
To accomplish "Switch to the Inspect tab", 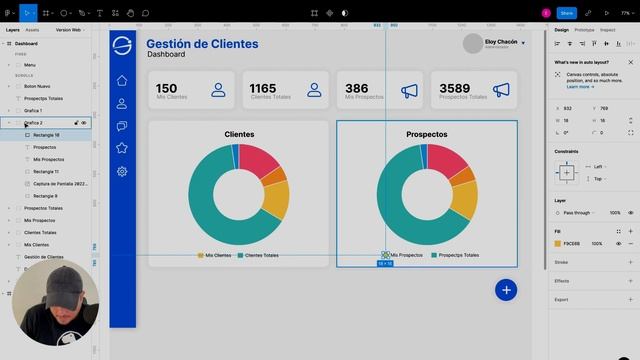I will click(607, 30).
